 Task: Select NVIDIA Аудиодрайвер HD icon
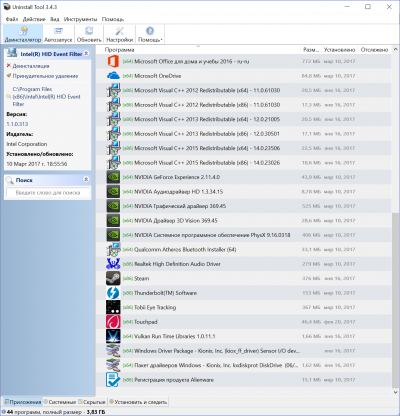[113, 192]
